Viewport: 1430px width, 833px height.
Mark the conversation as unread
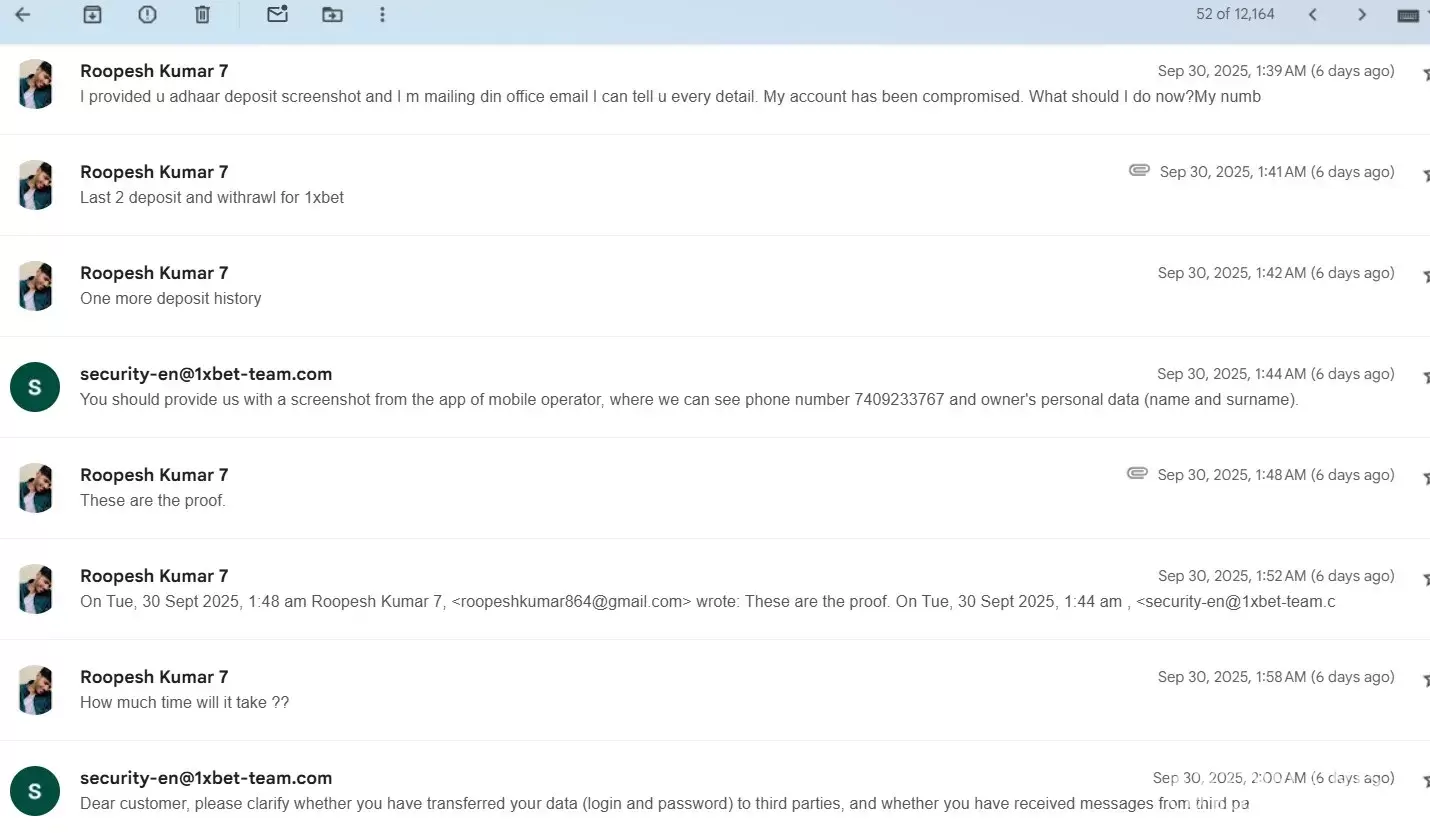click(277, 15)
